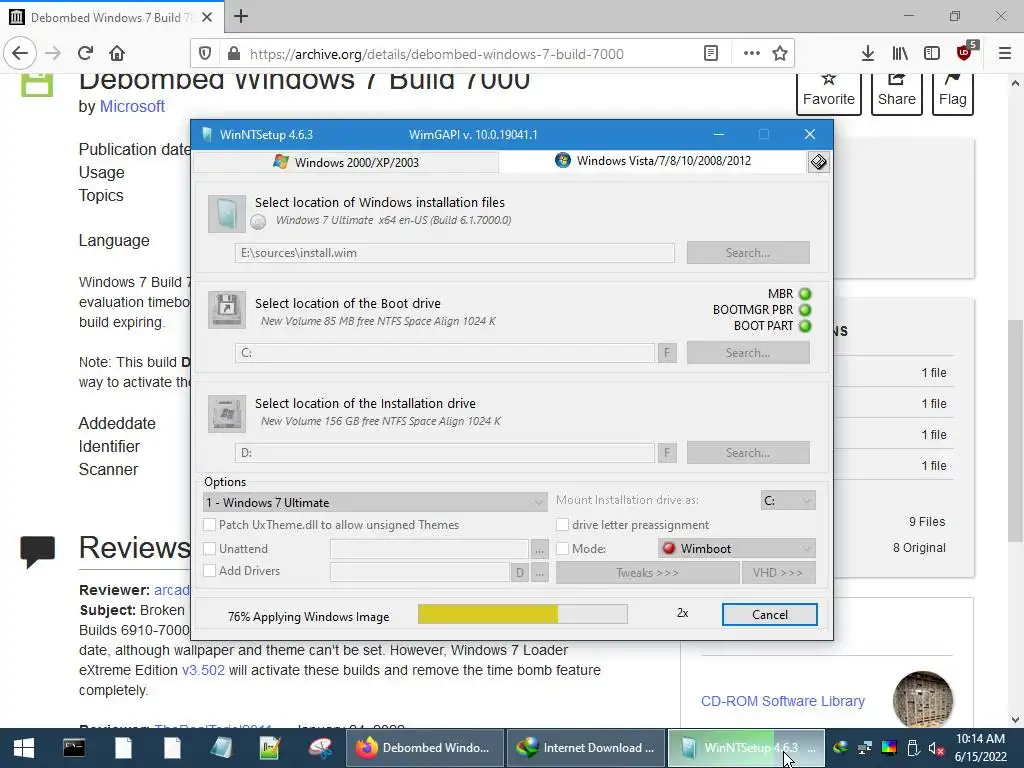Open the Firefox hamburger menu

point(1005,54)
